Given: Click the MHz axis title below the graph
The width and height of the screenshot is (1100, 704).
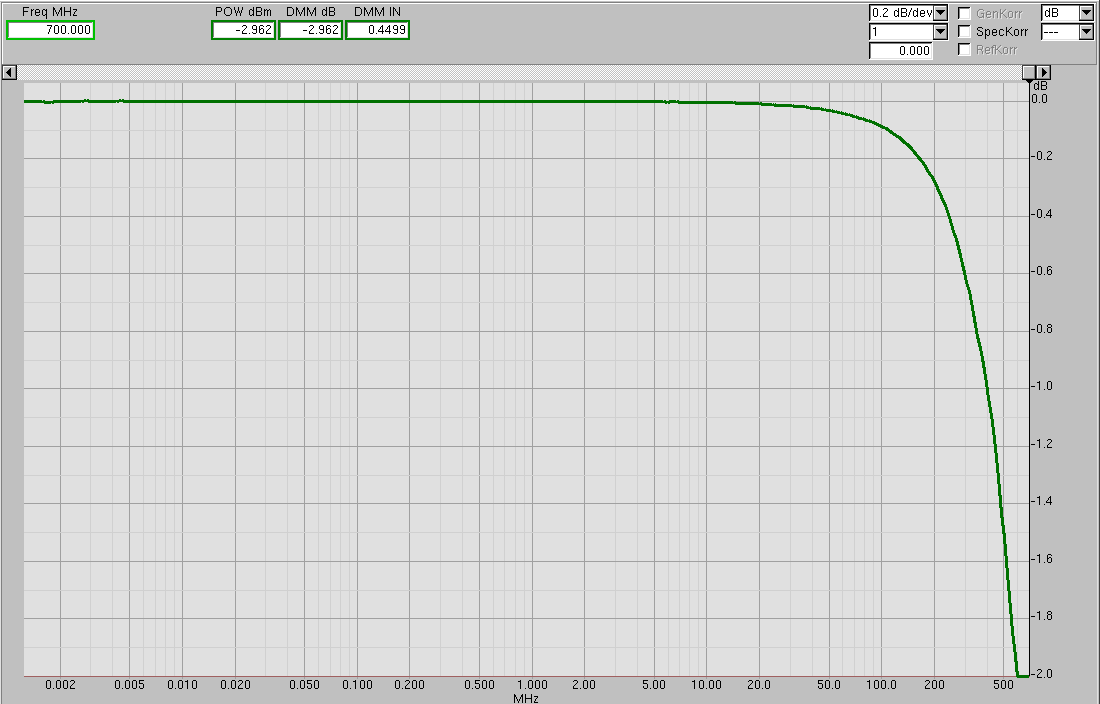Looking at the screenshot, I should click(x=525, y=698).
